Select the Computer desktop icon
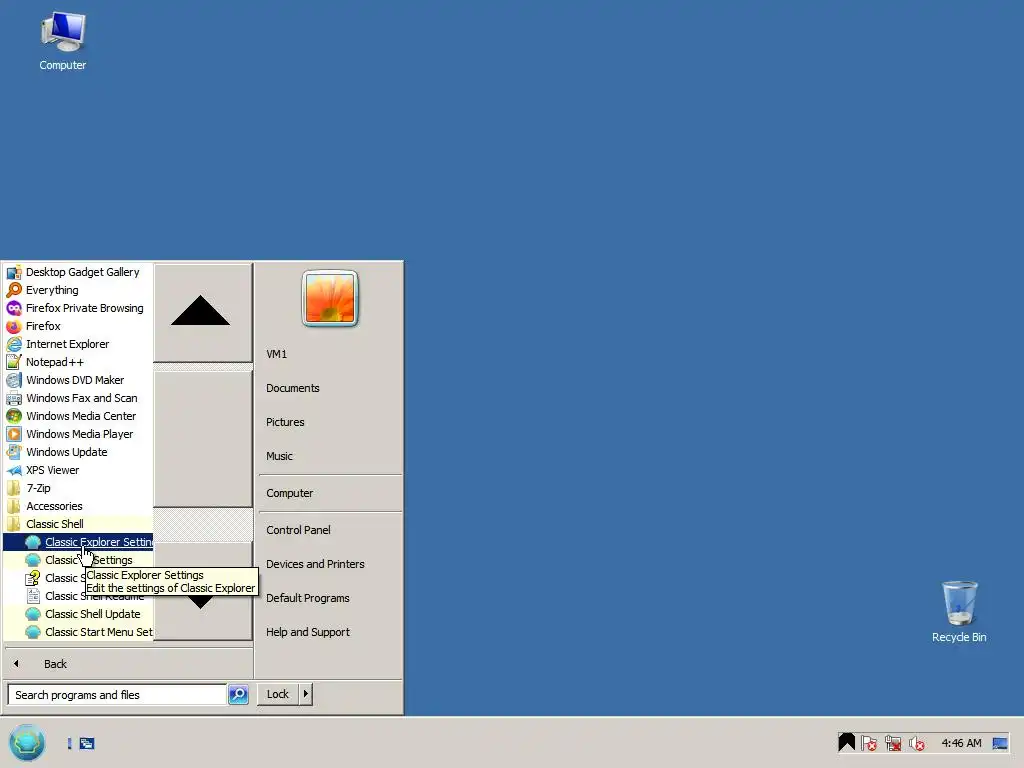This screenshot has height=768, width=1024. click(63, 41)
